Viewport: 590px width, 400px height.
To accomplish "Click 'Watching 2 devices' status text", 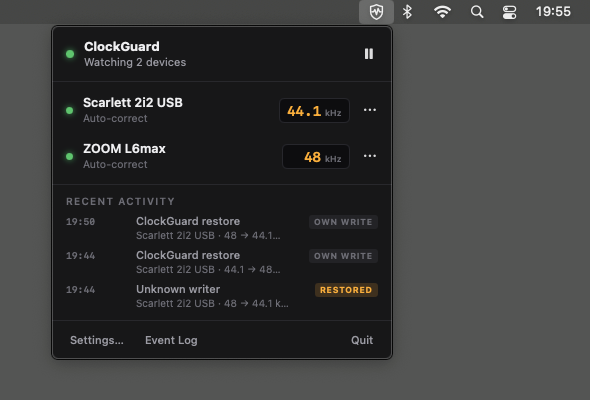I will coord(135,62).
